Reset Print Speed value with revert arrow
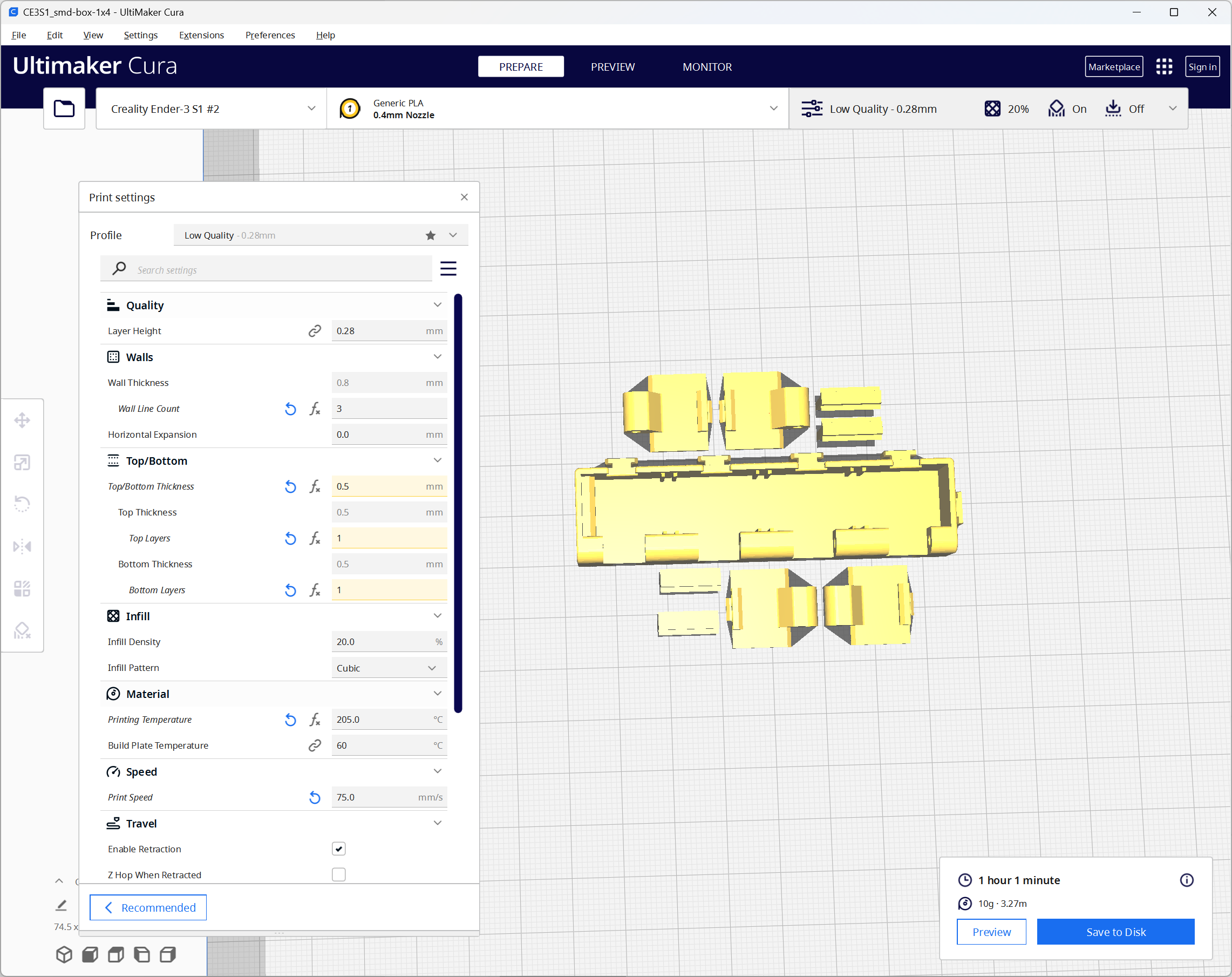 tap(315, 797)
